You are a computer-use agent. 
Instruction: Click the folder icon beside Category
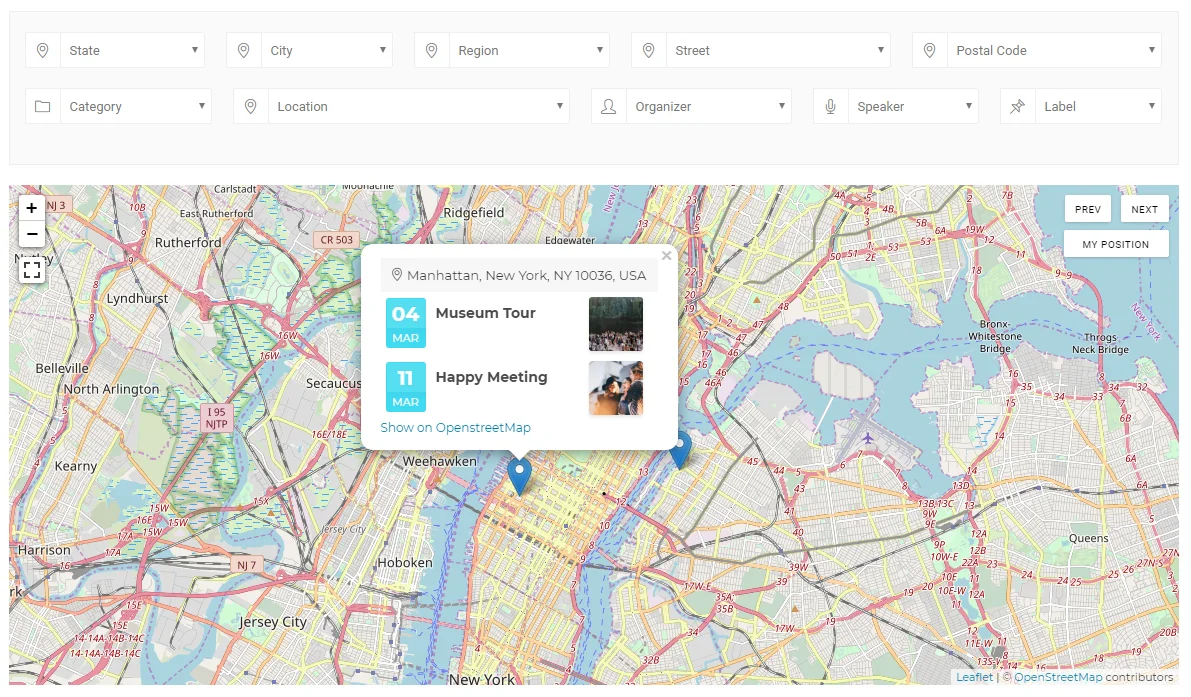(x=43, y=106)
